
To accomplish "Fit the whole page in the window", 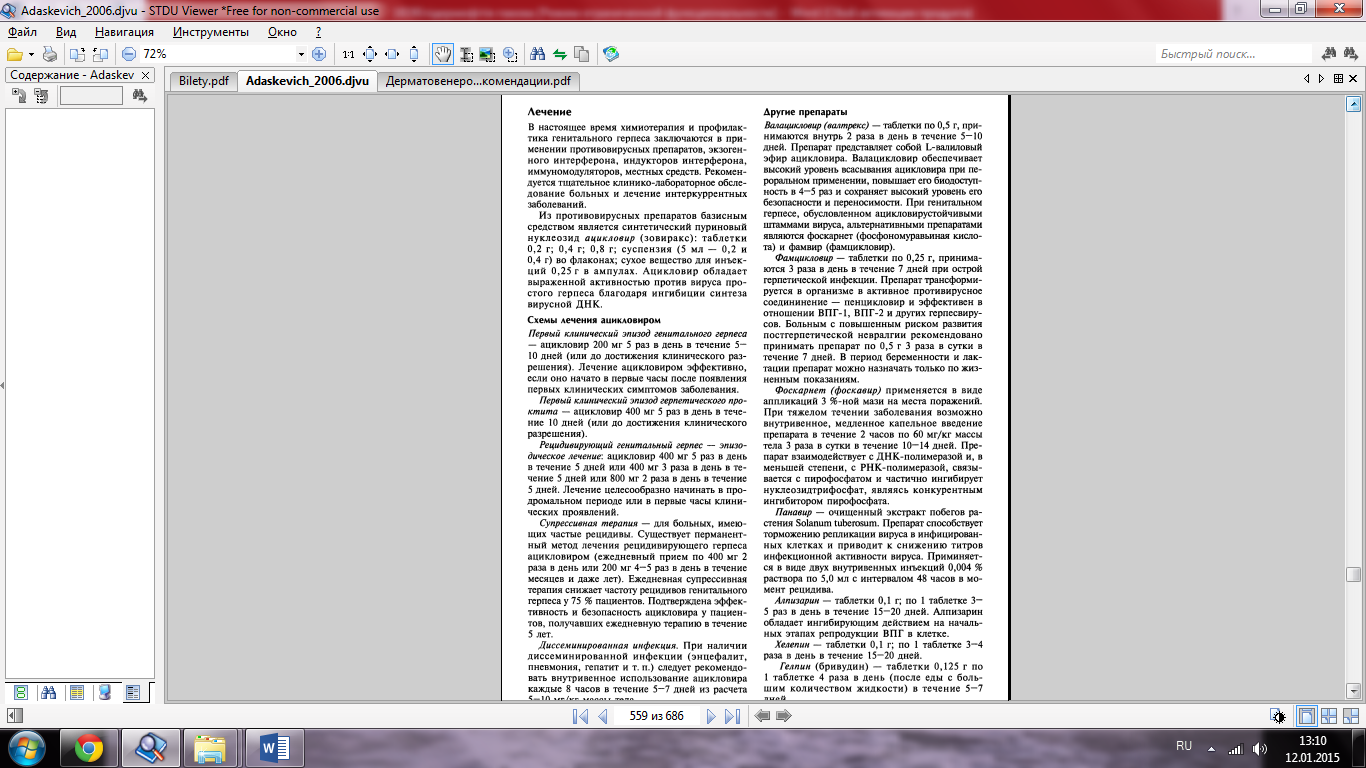I will coord(370,54).
